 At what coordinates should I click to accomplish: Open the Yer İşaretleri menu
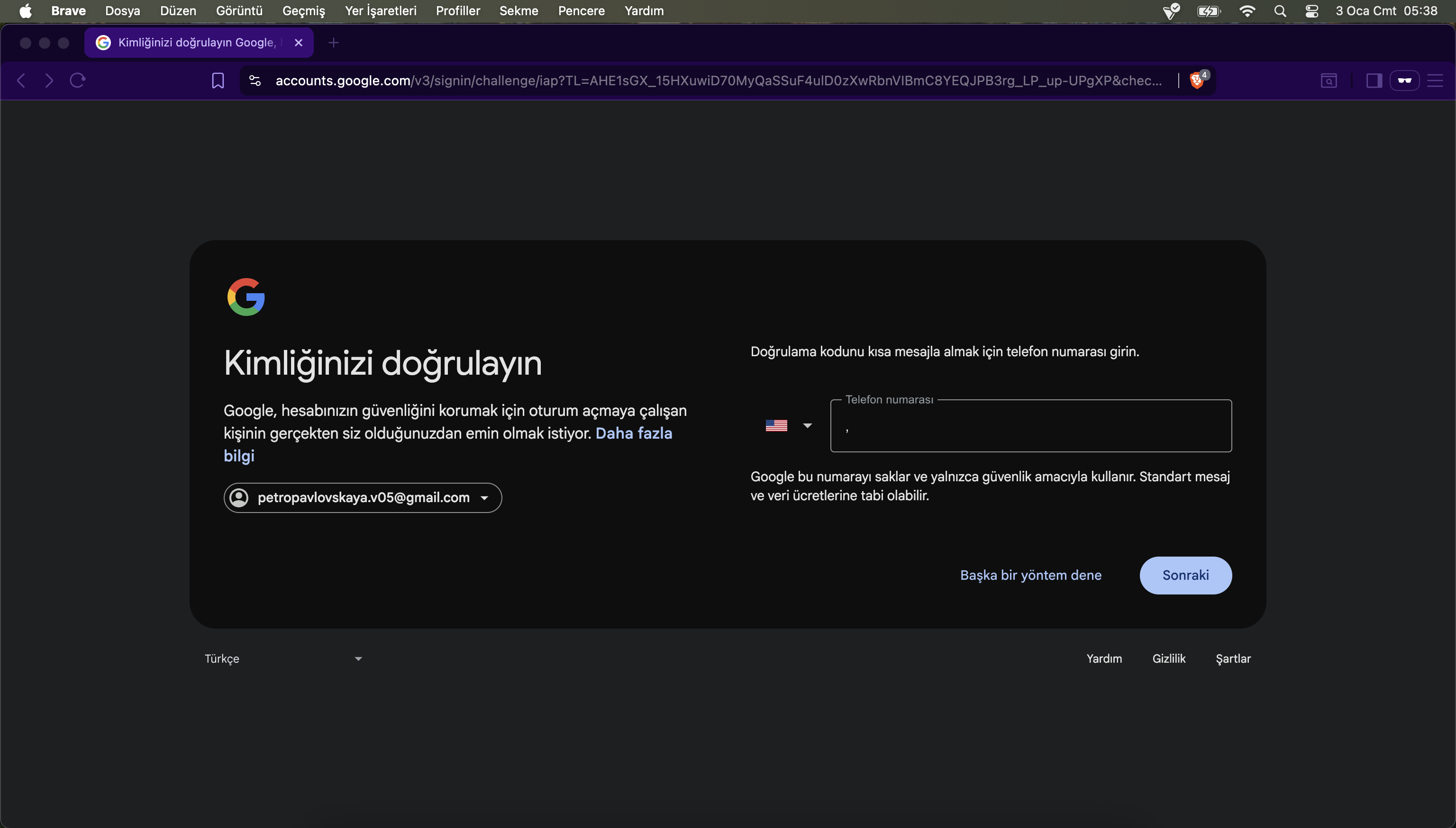pos(381,11)
